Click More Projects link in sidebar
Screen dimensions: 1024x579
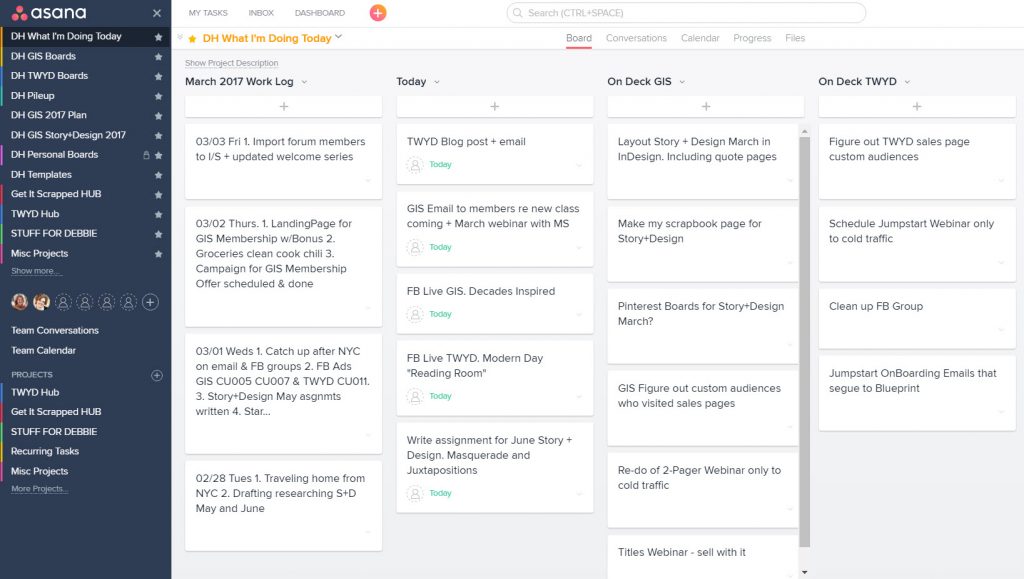[39, 489]
